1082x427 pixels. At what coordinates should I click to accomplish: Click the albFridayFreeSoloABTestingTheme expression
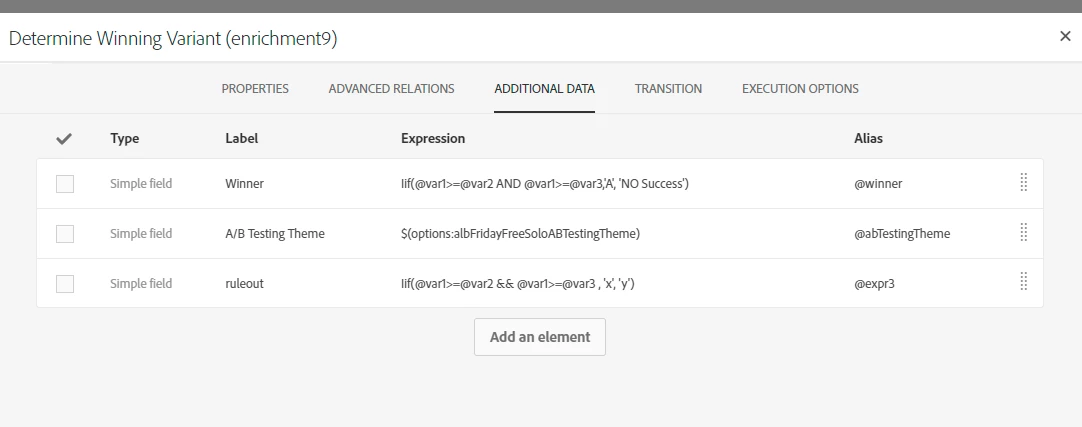520,233
